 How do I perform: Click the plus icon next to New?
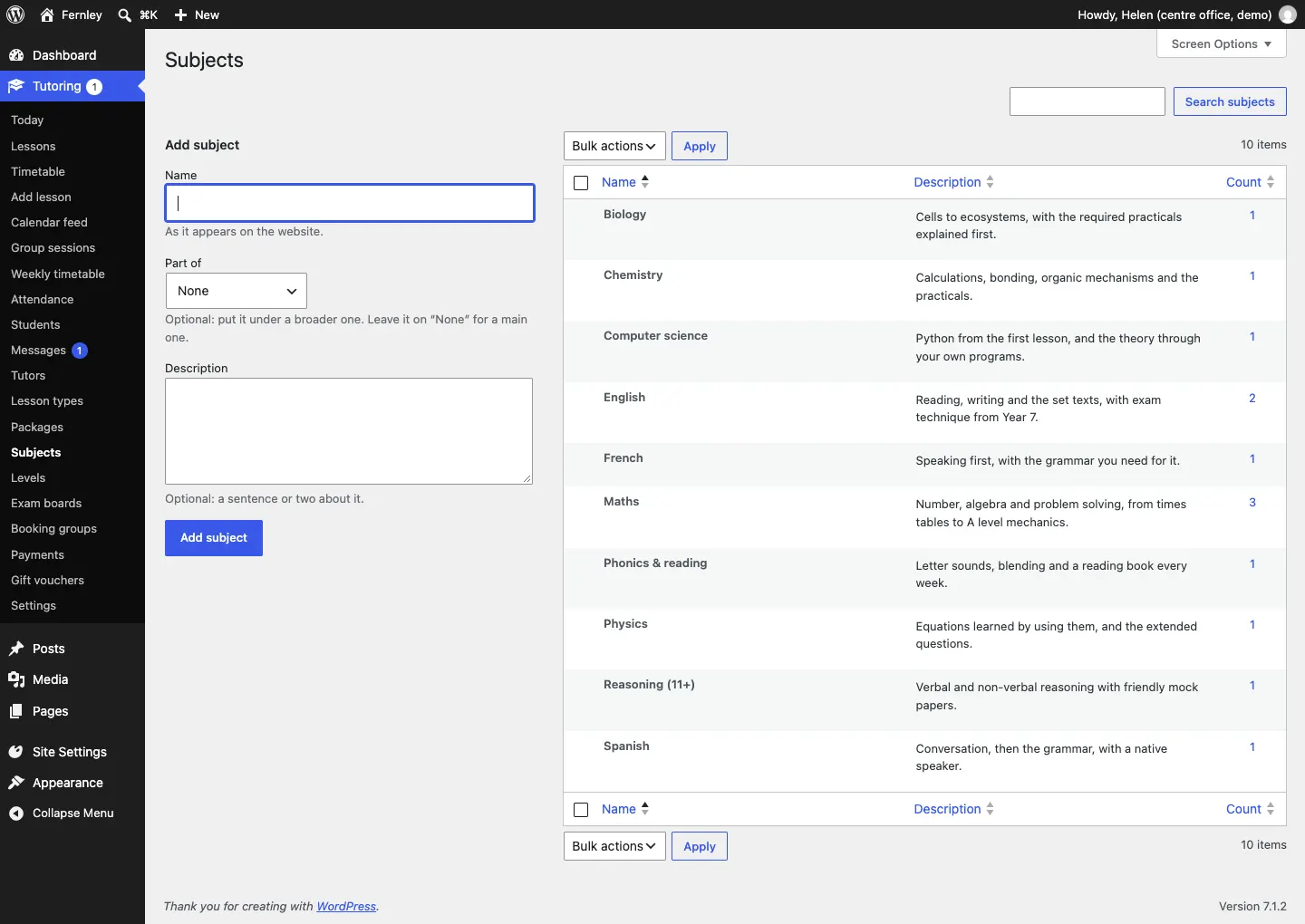coord(180,14)
